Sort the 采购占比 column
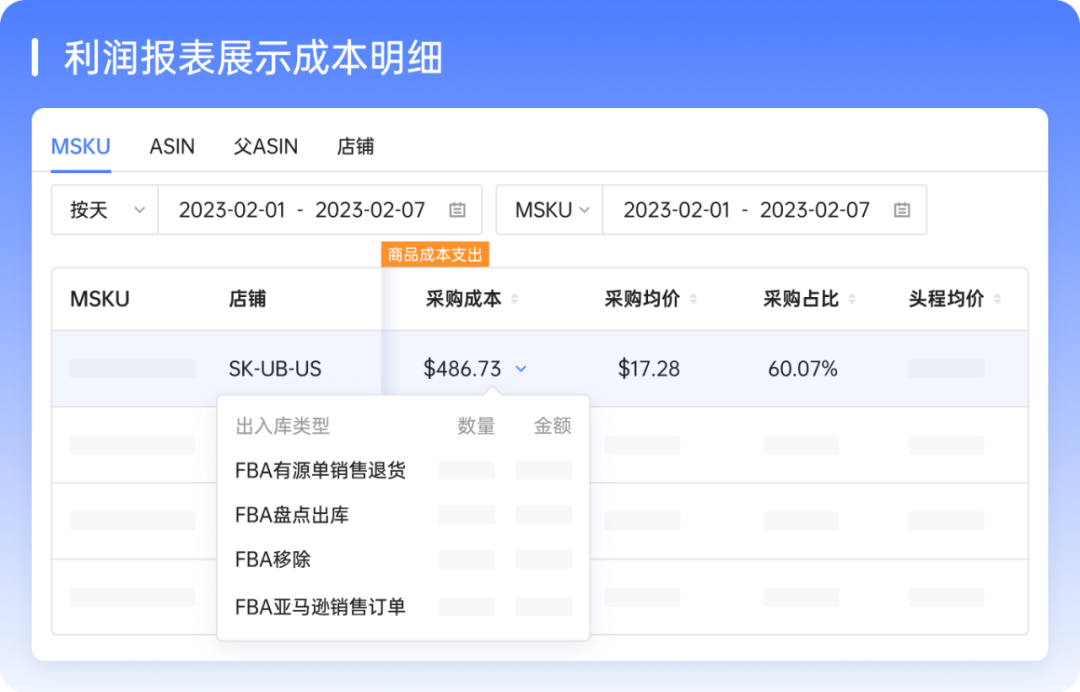Image resolution: width=1080 pixels, height=692 pixels. tap(851, 299)
